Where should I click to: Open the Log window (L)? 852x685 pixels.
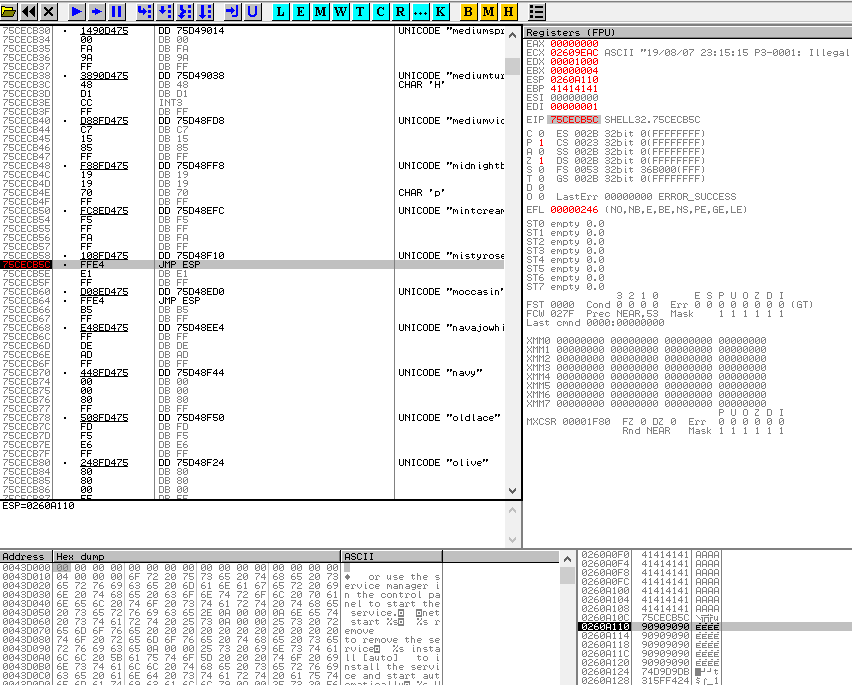pyautogui.click(x=280, y=11)
